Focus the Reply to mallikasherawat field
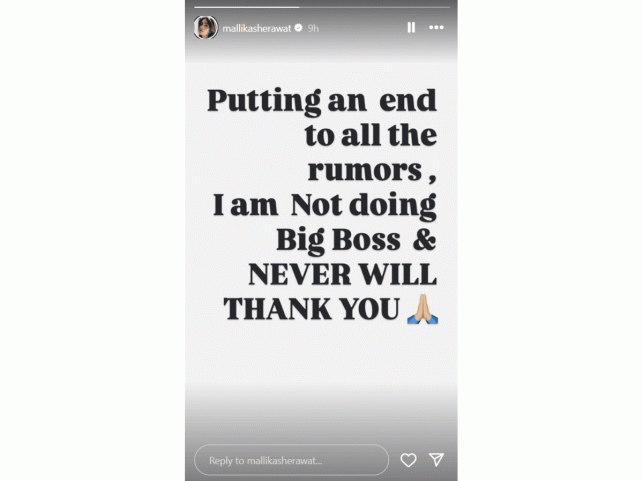The height and width of the screenshot is (481, 643). click(291, 460)
